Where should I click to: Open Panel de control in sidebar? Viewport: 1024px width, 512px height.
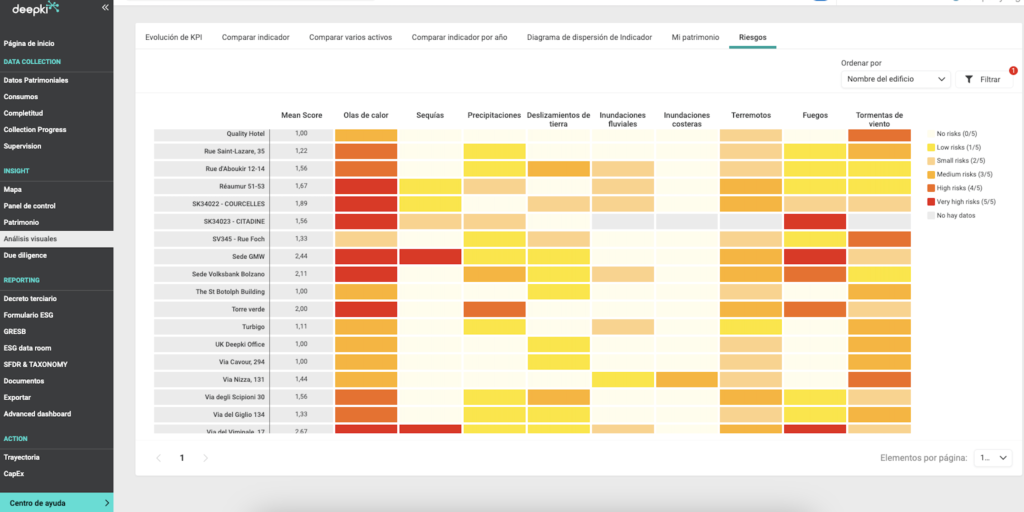point(29,206)
